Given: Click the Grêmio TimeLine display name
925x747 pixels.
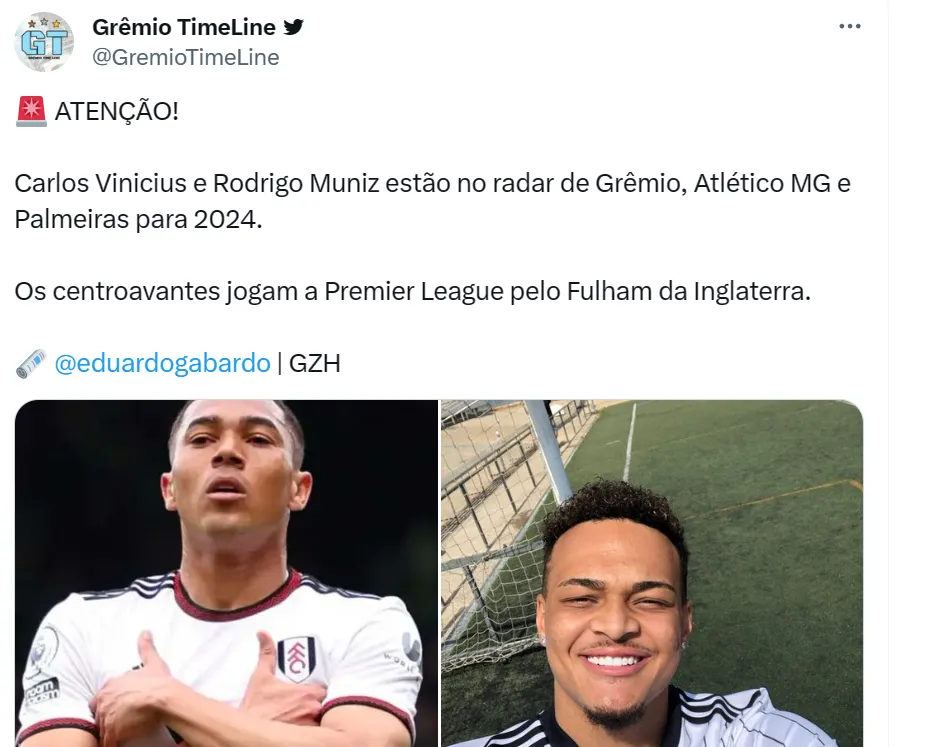Looking at the screenshot, I should coord(183,27).
